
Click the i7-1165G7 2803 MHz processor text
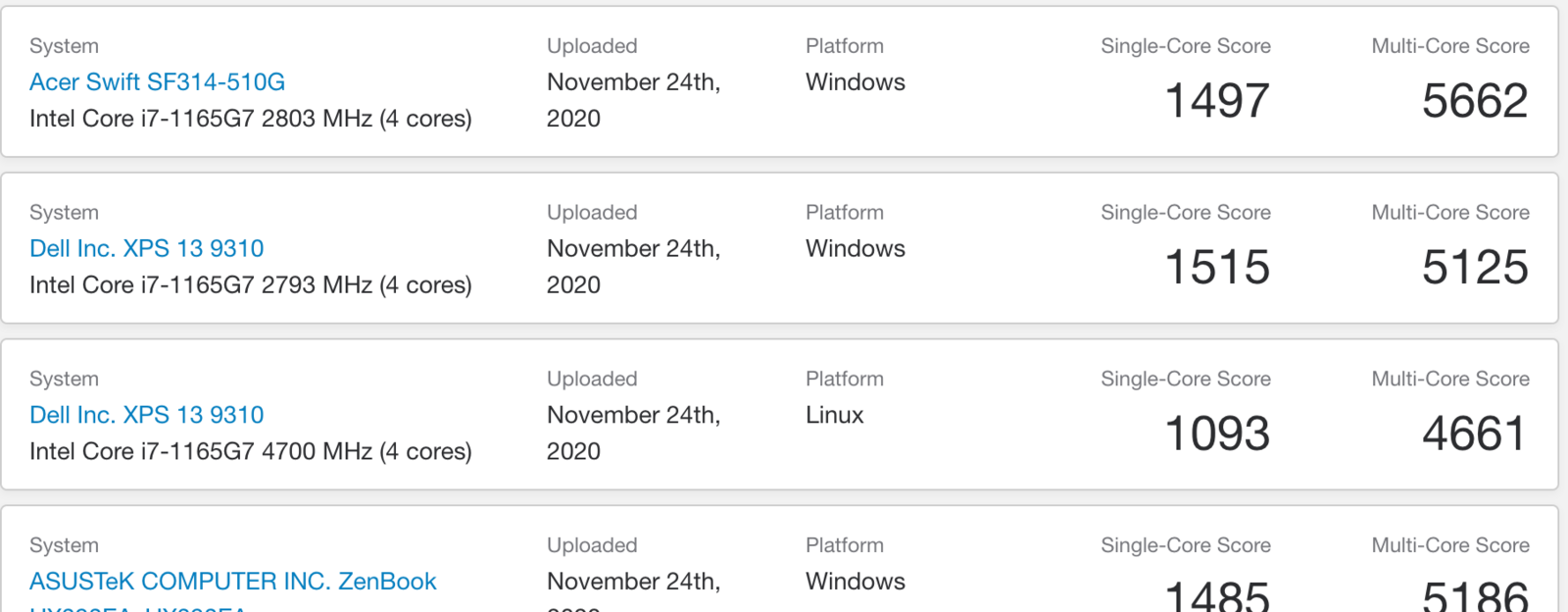tap(251, 119)
